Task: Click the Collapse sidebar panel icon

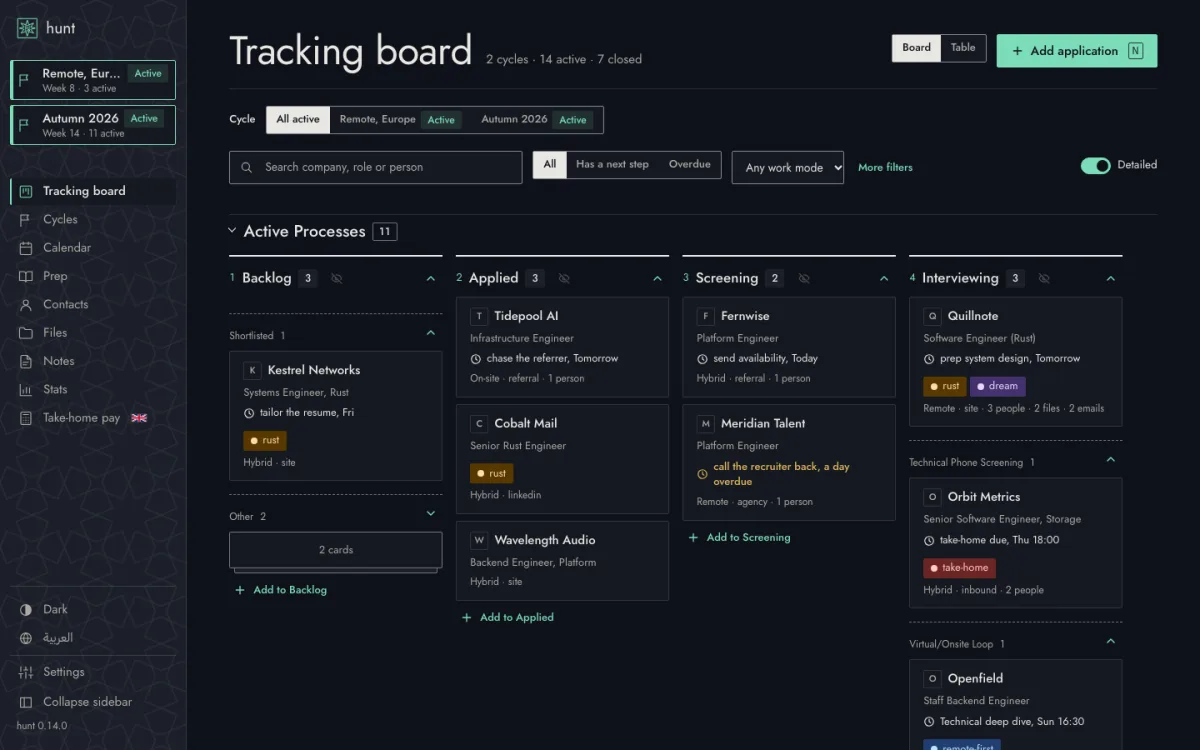Action: (25, 702)
